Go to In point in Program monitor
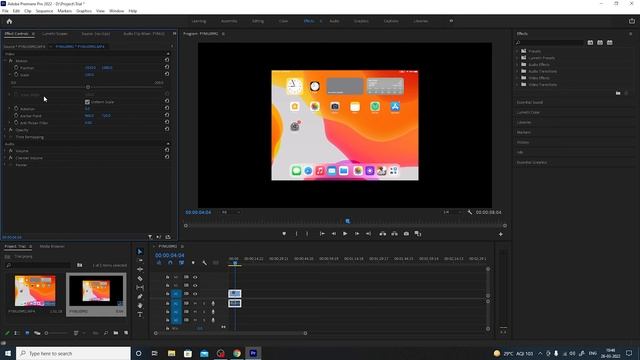This screenshot has width=640, height=360. coord(322,234)
